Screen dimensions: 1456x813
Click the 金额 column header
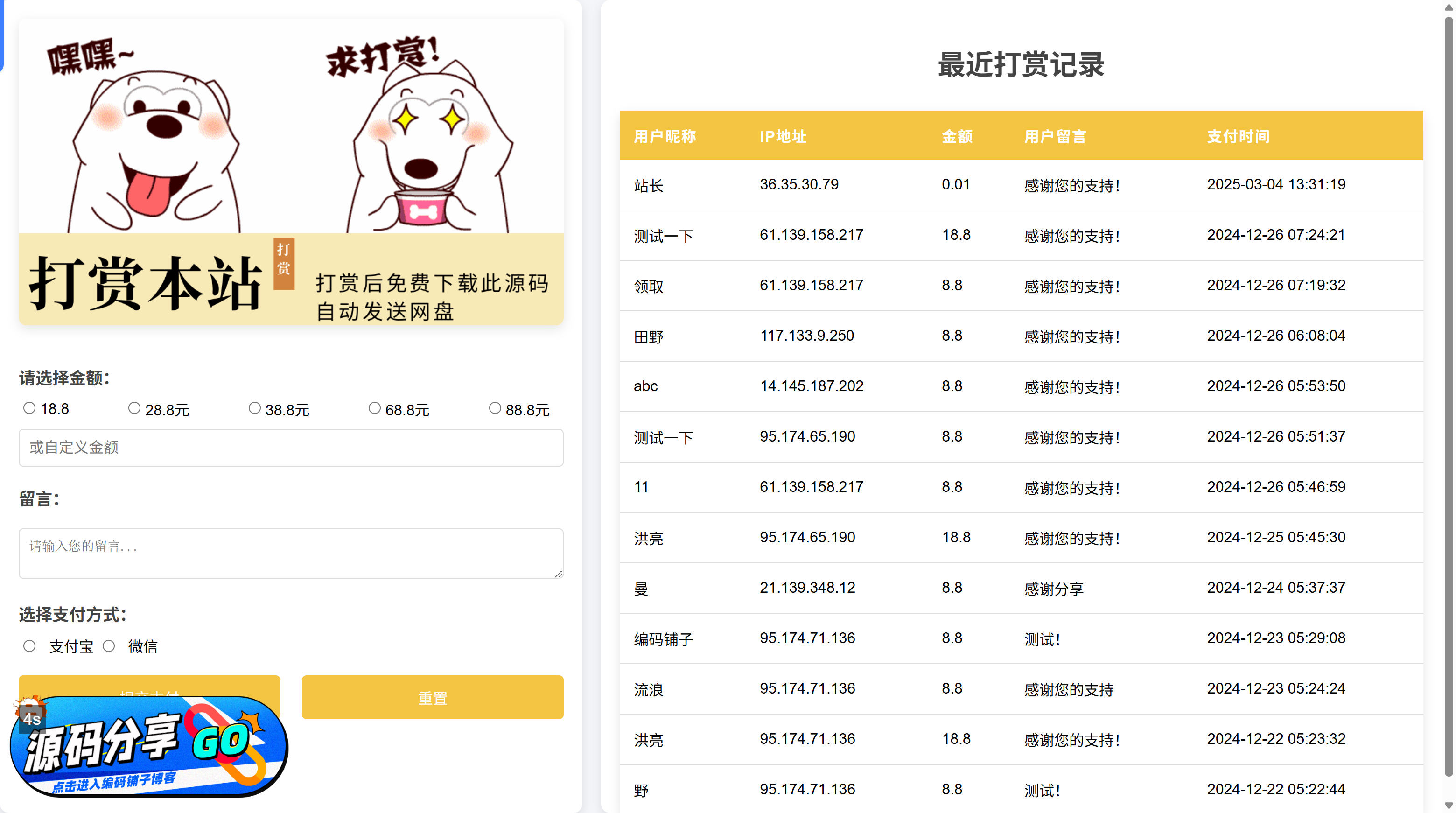956,136
